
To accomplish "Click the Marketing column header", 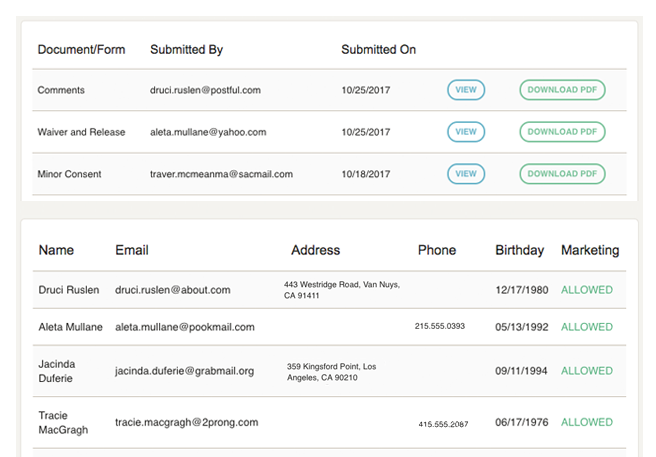I will click(x=590, y=250).
